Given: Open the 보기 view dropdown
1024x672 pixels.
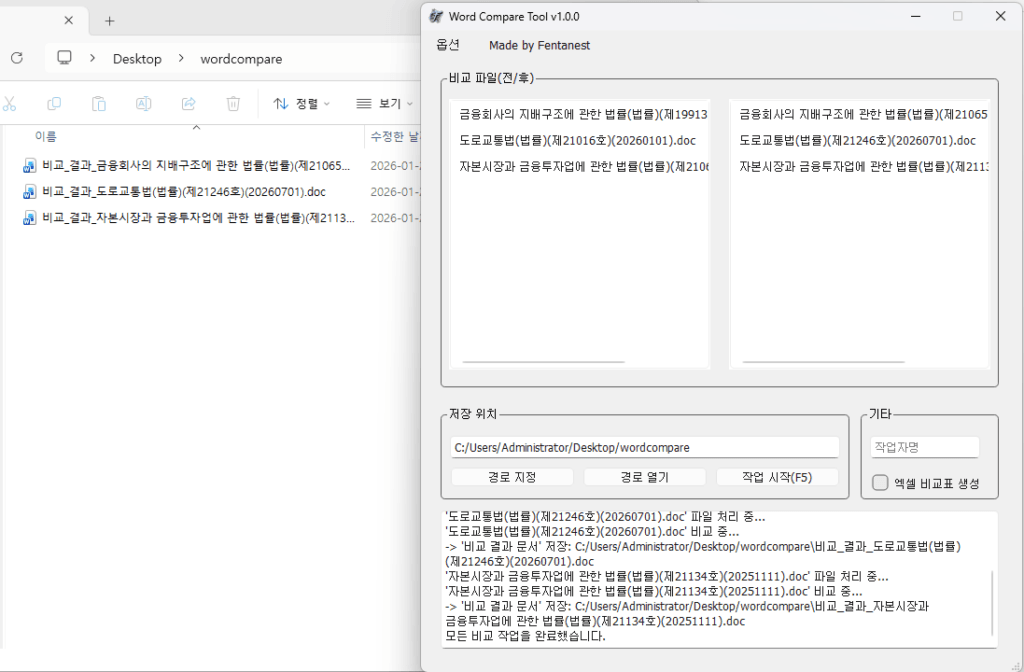Looking at the screenshot, I should click(381, 103).
